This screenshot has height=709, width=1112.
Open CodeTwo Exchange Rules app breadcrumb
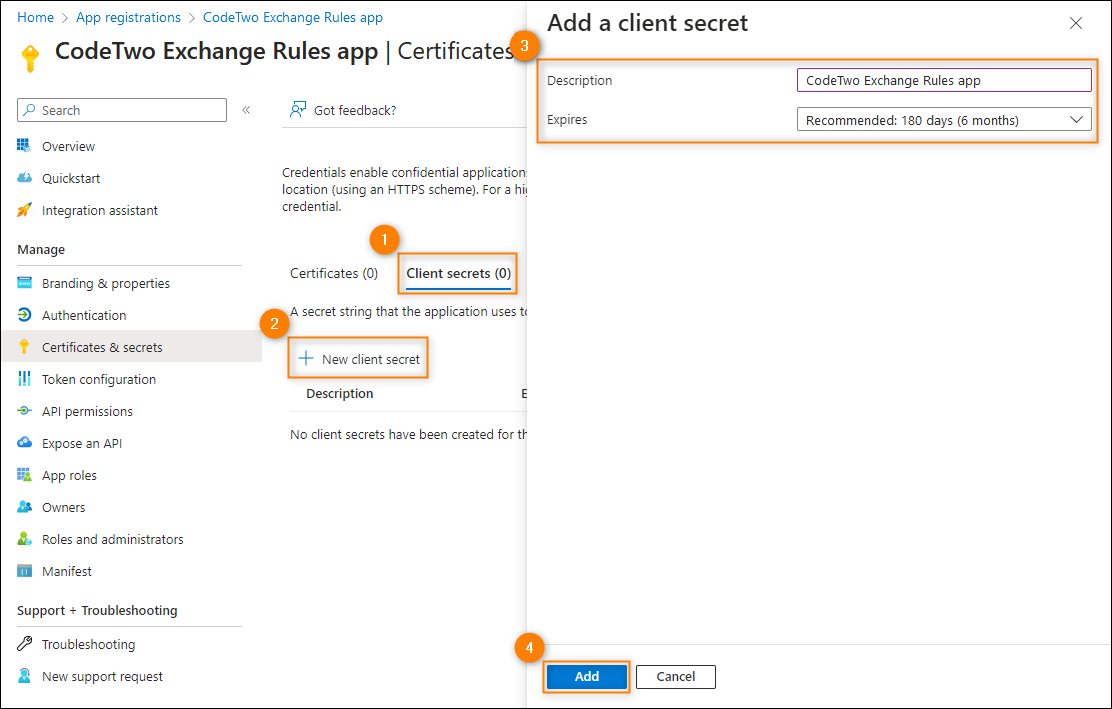(x=293, y=17)
